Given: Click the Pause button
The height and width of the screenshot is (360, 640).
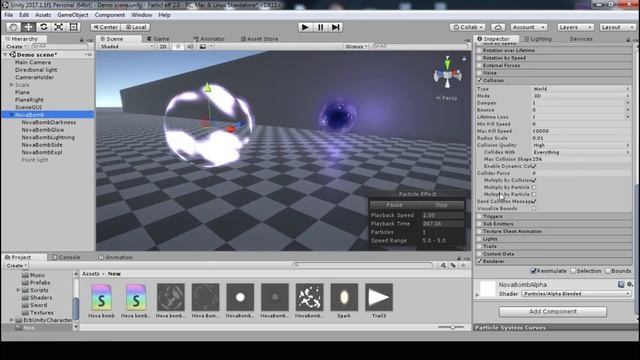Looking at the screenshot, I should click(x=320, y=27).
